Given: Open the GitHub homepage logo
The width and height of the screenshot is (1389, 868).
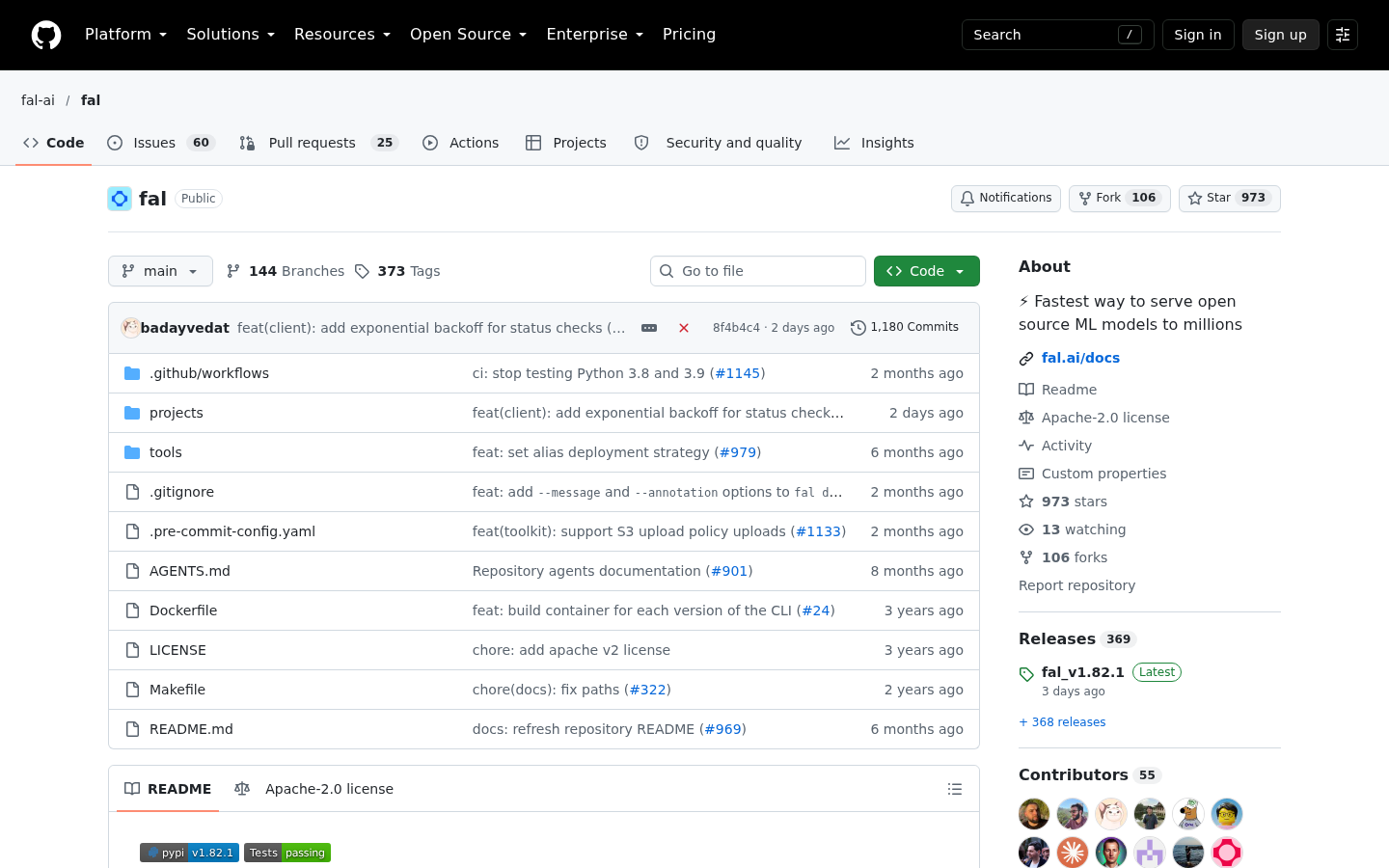Looking at the screenshot, I should [46, 35].
